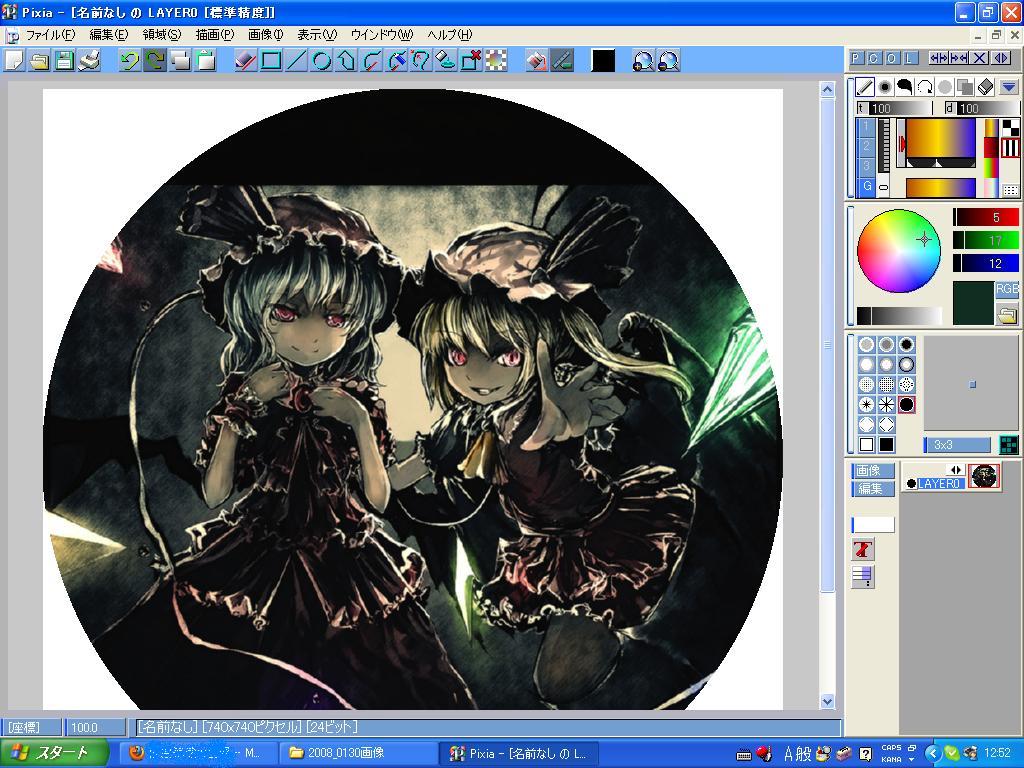Adjust the d density slider at 100
Screen dimensions: 1024x768
coord(982,108)
